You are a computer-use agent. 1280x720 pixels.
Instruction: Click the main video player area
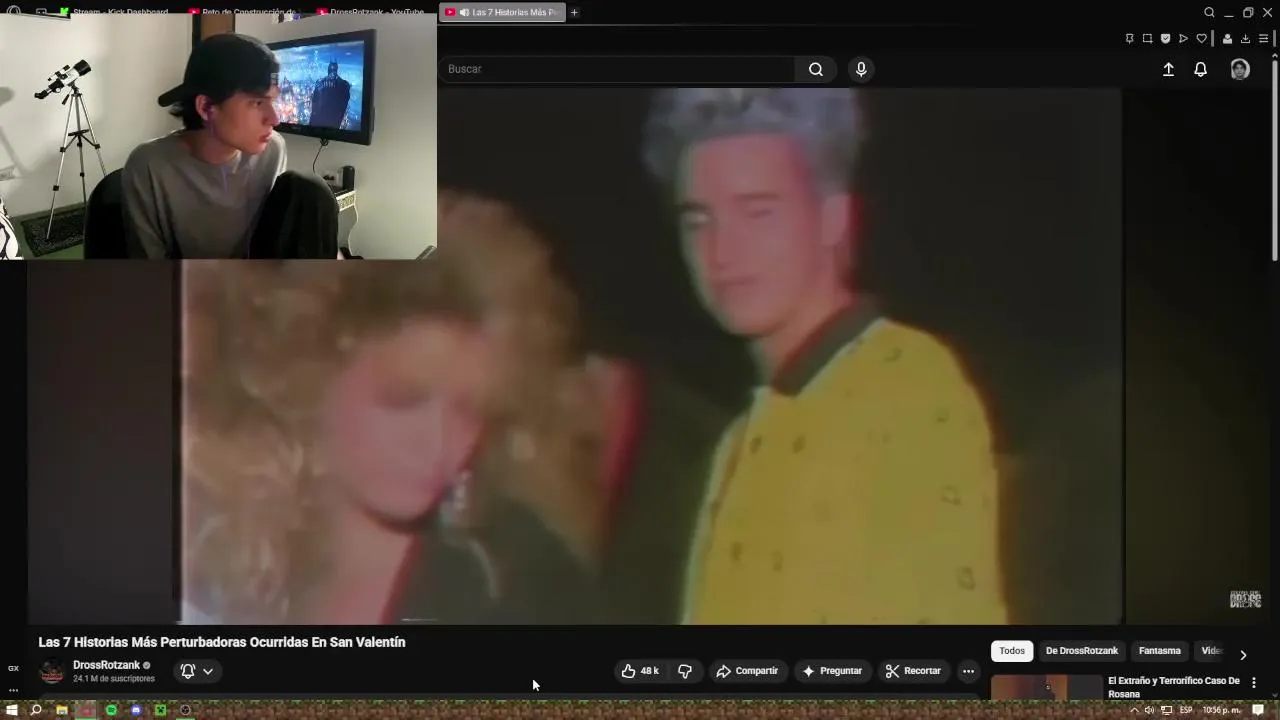pos(650,356)
